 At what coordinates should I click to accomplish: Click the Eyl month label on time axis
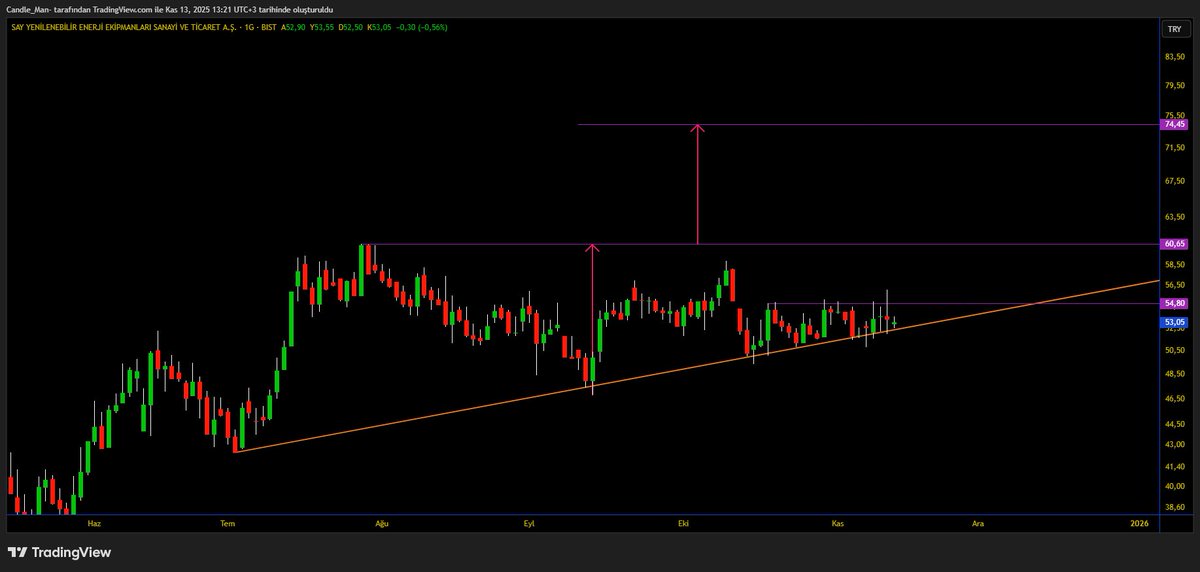(x=531, y=523)
